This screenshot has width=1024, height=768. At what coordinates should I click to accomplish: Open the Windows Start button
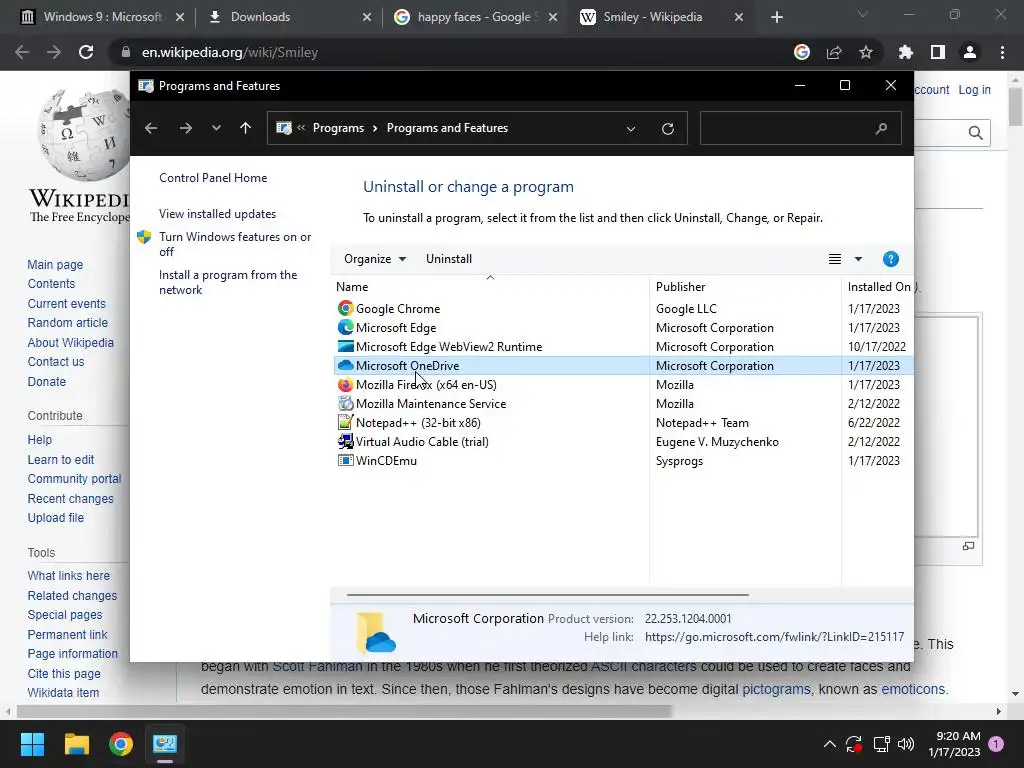coord(32,744)
